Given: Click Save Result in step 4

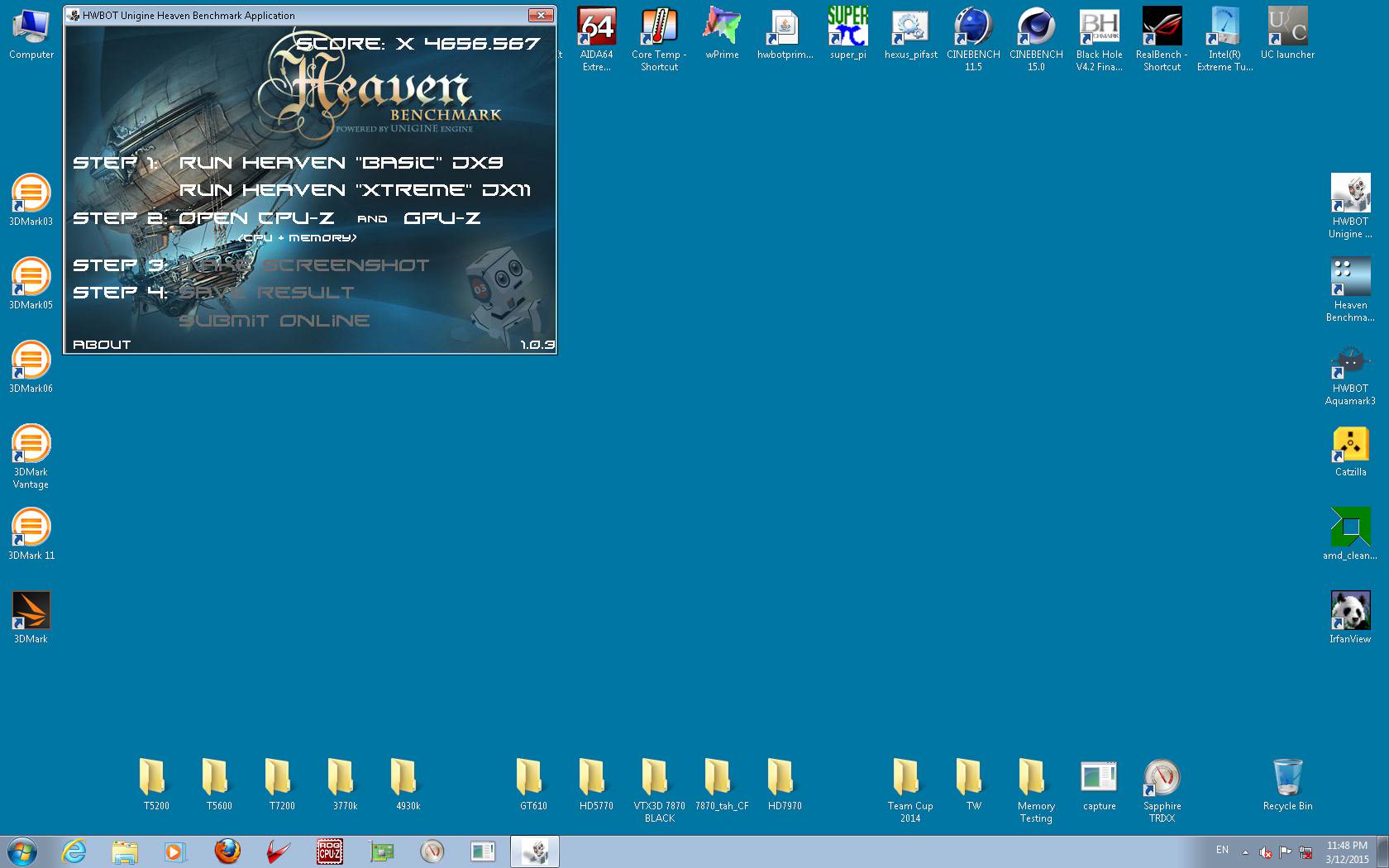Looking at the screenshot, I should [266, 293].
